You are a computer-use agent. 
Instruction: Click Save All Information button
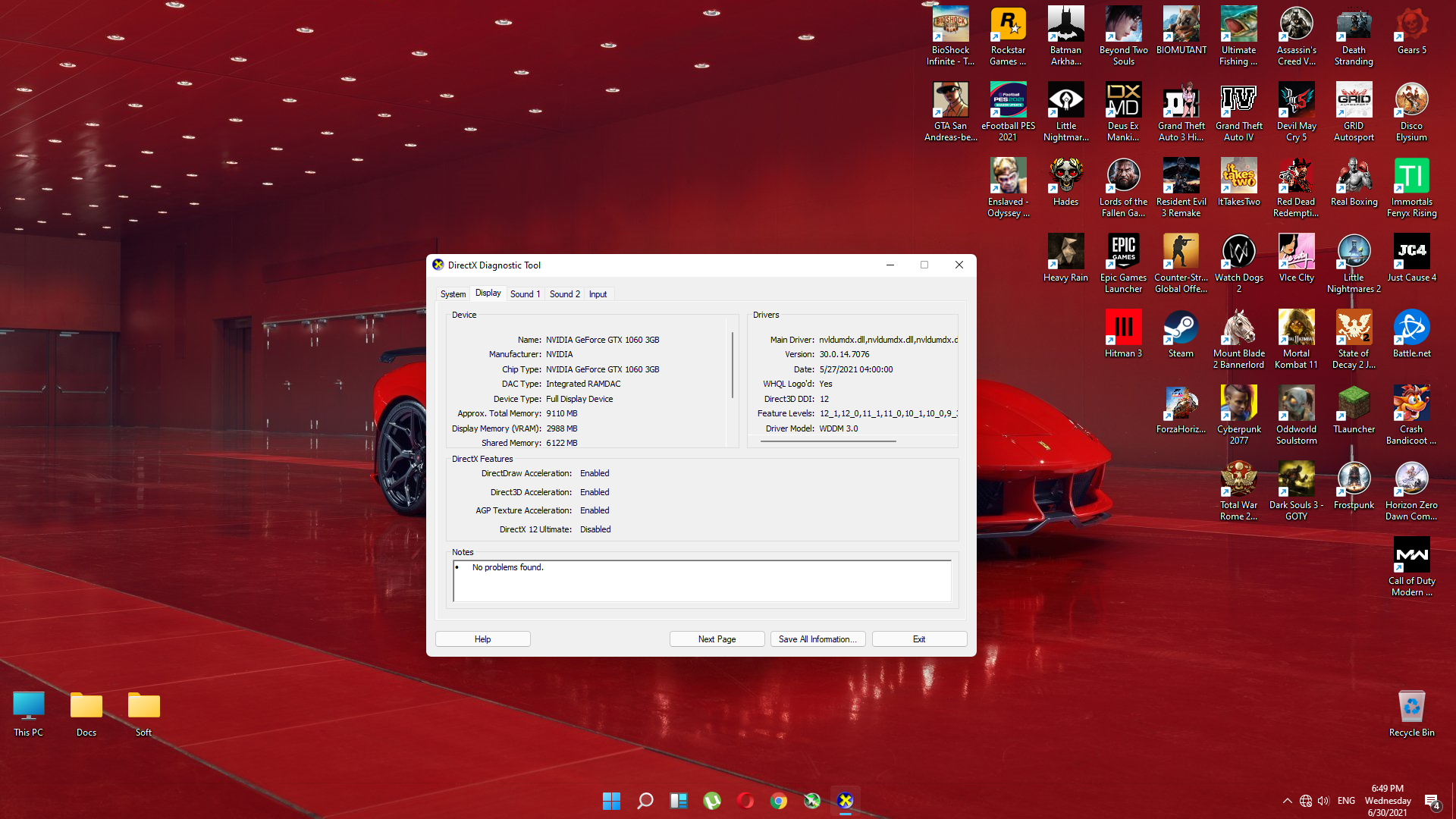pos(817,639)
